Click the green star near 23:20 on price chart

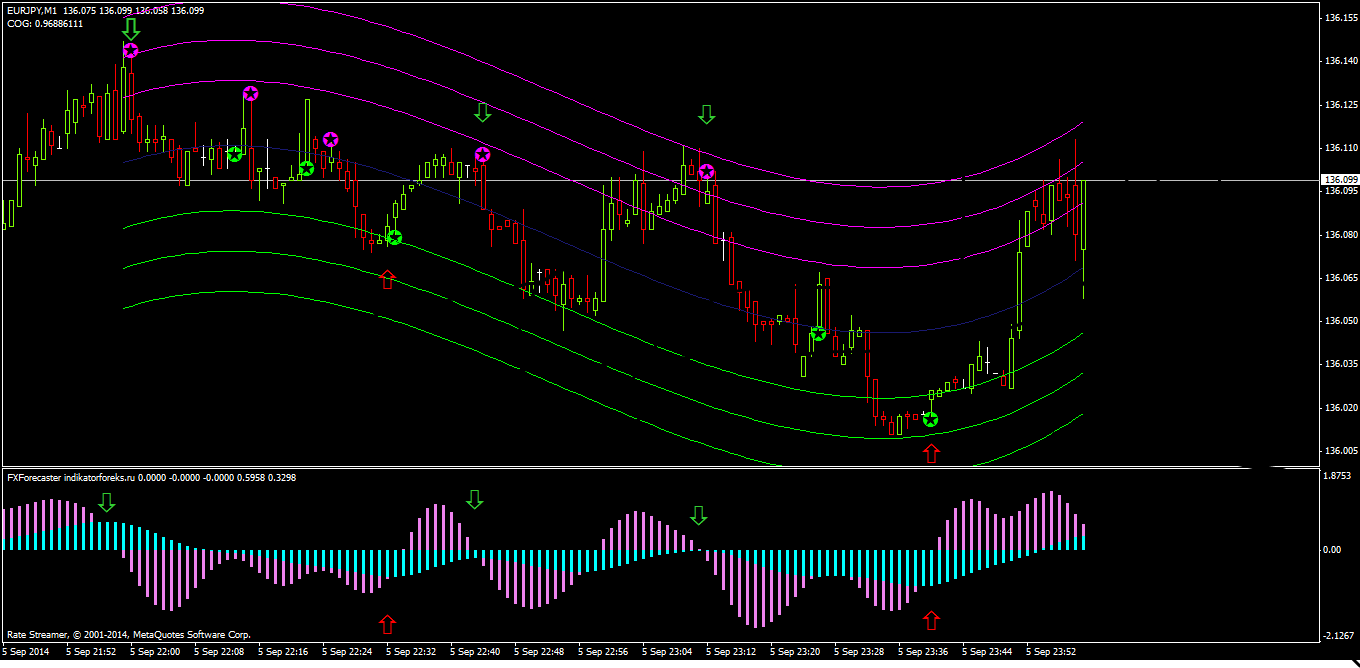click(x=818, y=334)
